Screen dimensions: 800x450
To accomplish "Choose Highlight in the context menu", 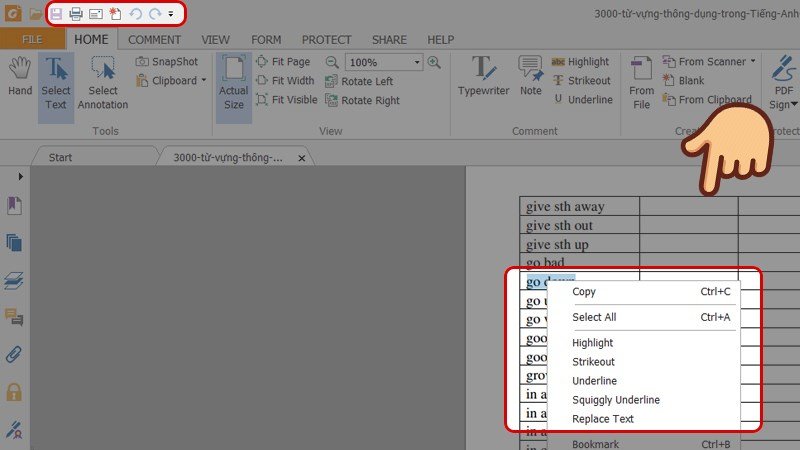I will [643, 343].
